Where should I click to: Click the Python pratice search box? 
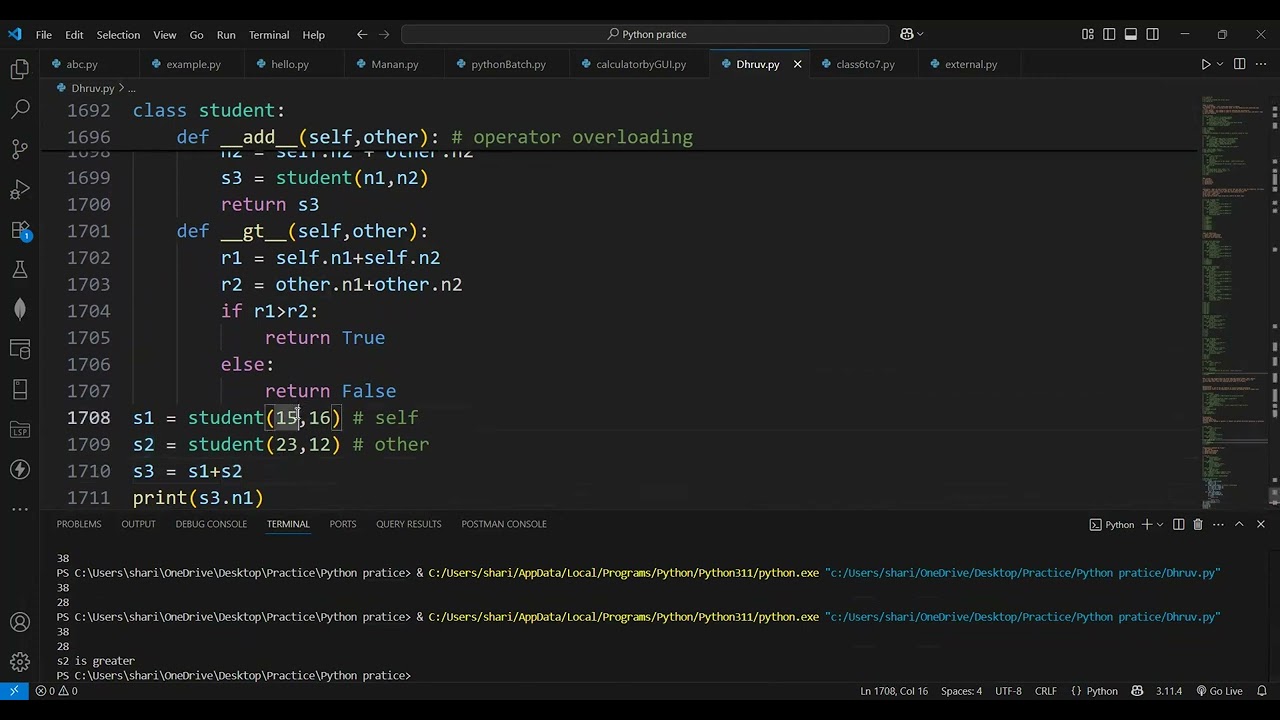[645, 34]
